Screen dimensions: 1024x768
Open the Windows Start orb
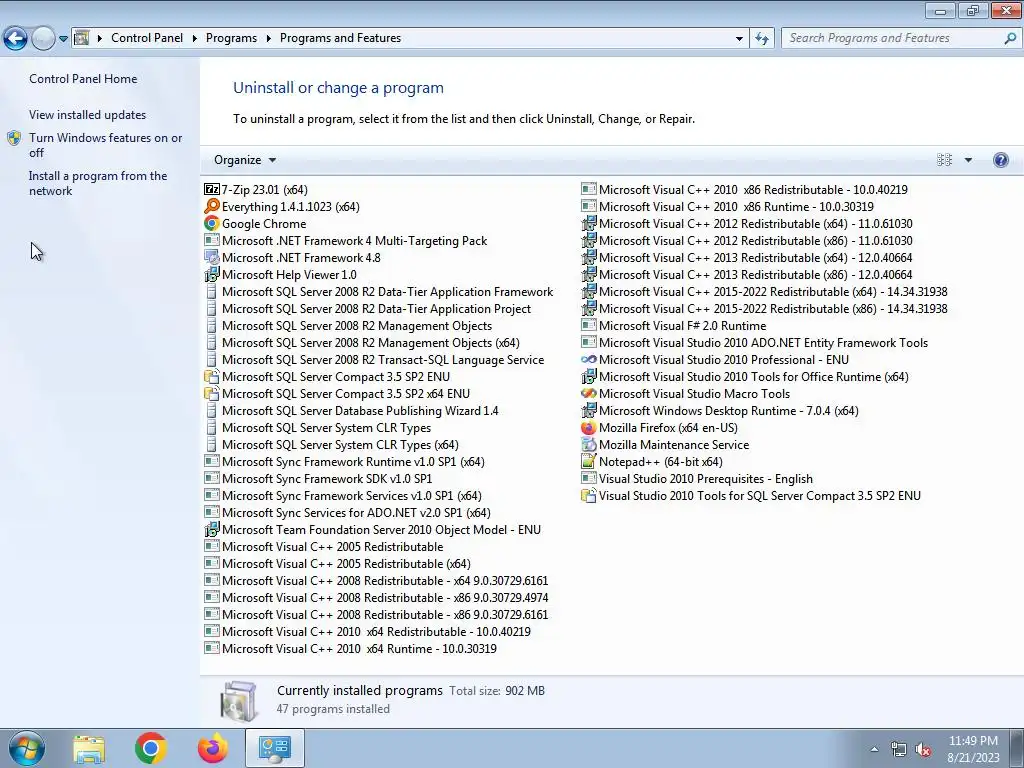click(26, 748)
